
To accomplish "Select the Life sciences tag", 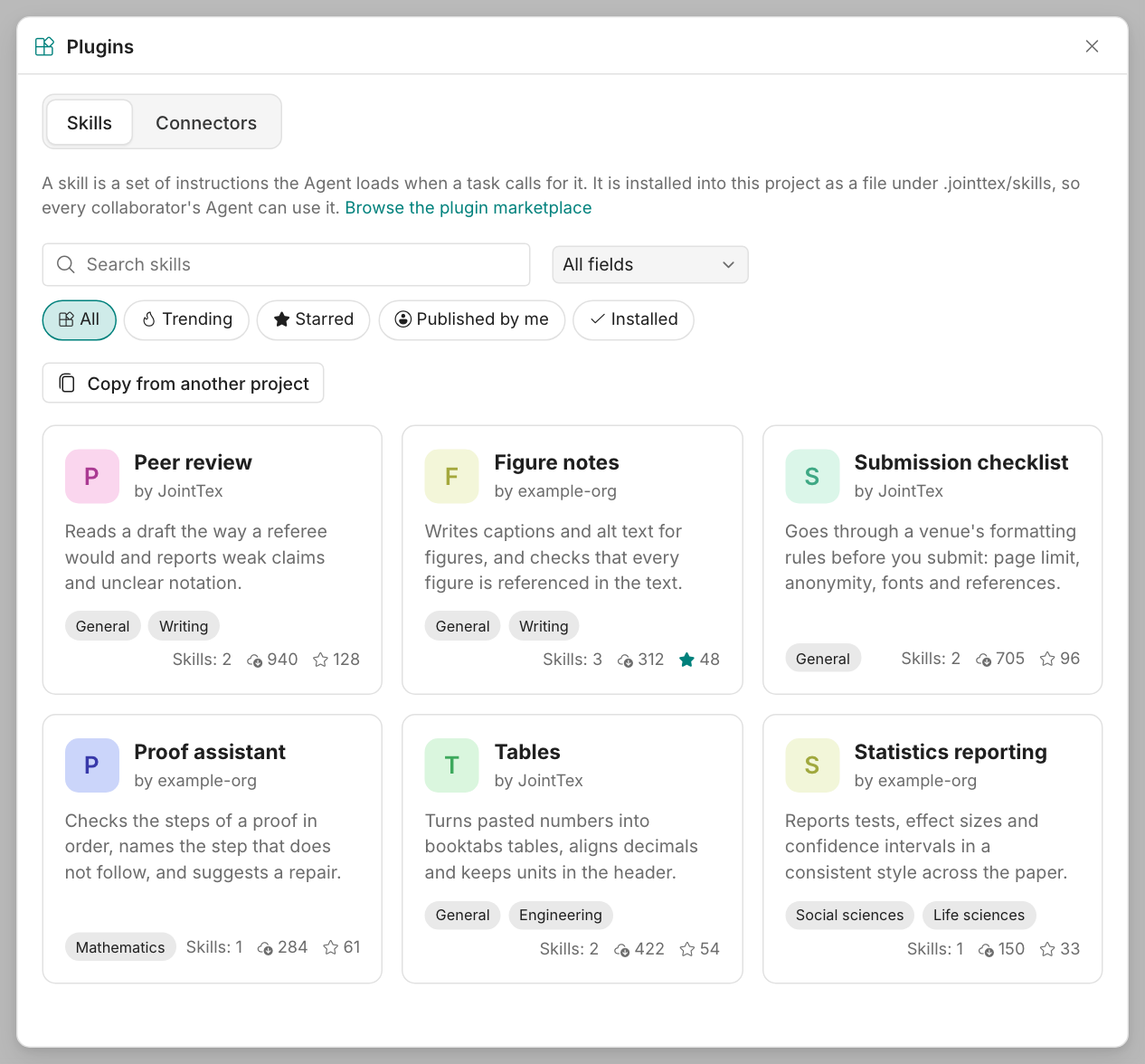I will point(979,915).
